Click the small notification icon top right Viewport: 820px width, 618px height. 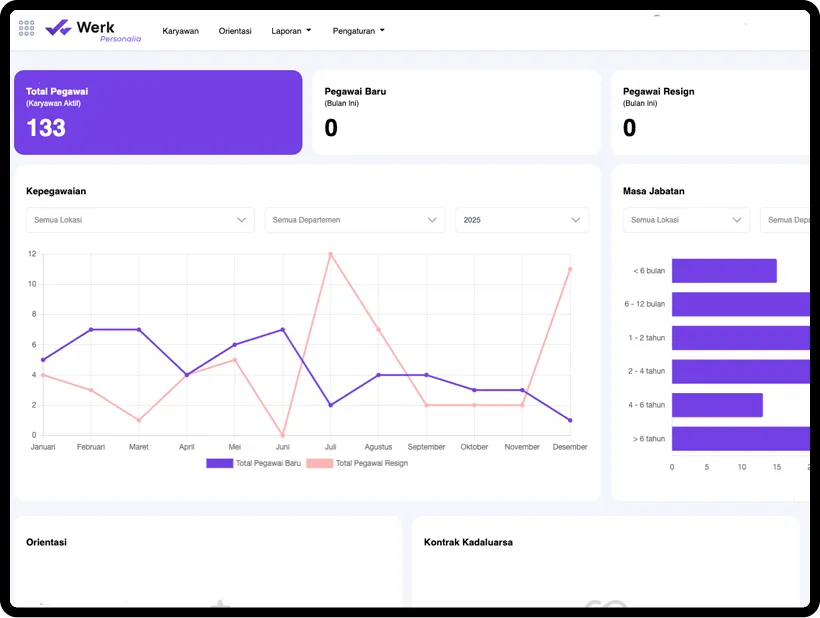655,16
